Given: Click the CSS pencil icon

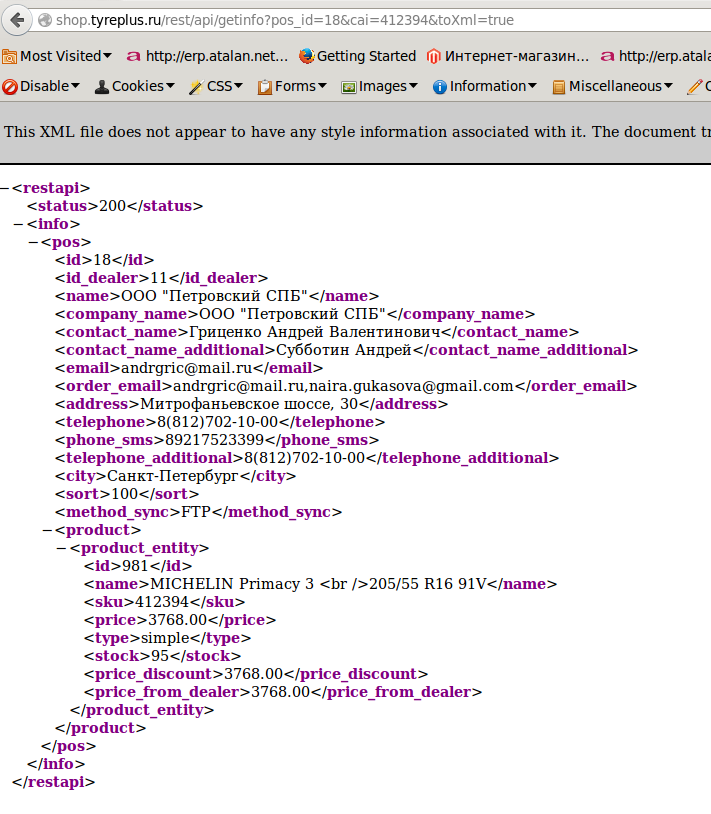Looking at the screenshot, I should coord(196,87).
